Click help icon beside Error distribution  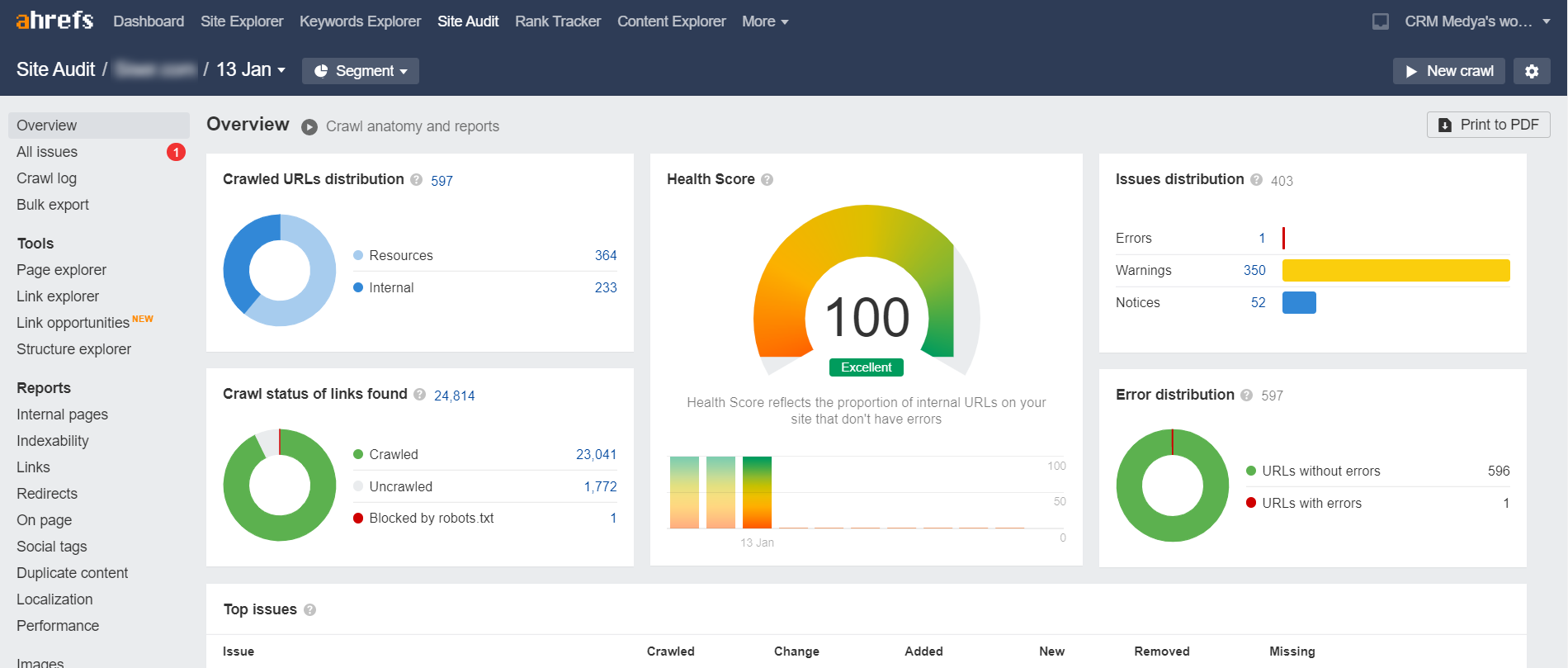pos(1246,396)
